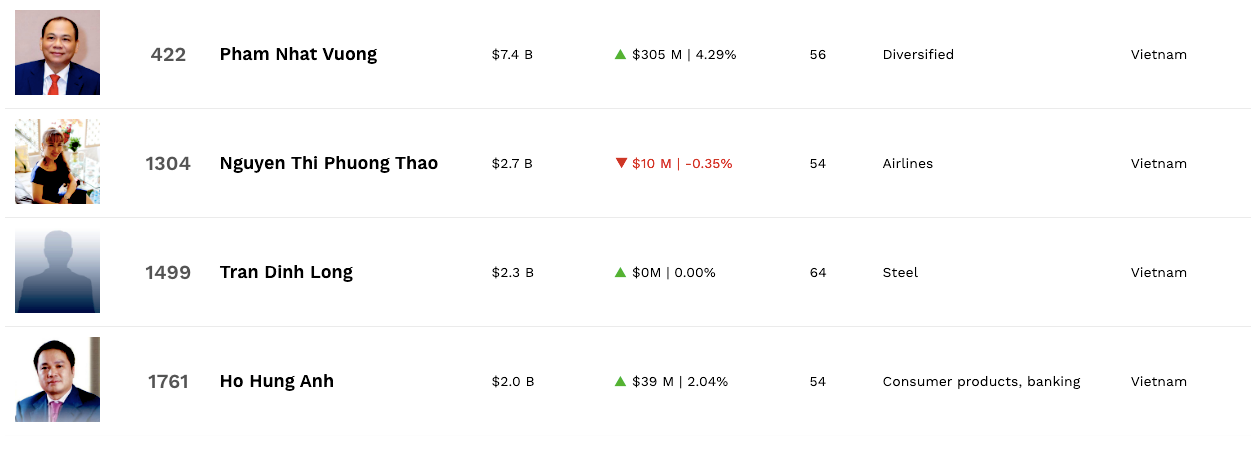Open Nguyen Thi Phuong Thao's profile
The height and width of the screenshot is (463, 1251).
tap(328, 163)
